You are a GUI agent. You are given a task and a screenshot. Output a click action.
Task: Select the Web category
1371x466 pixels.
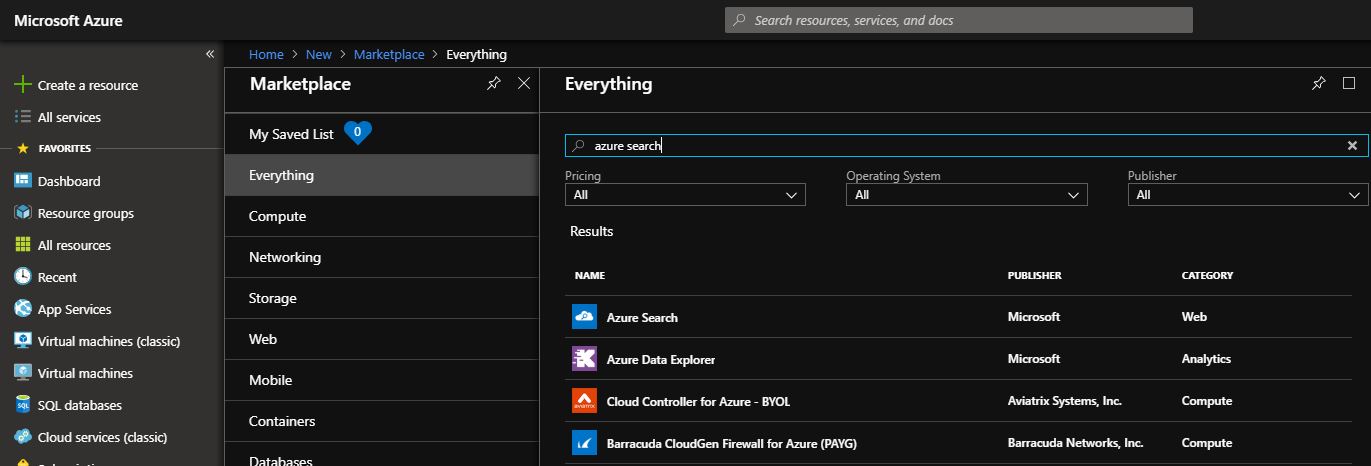point(381,339)
